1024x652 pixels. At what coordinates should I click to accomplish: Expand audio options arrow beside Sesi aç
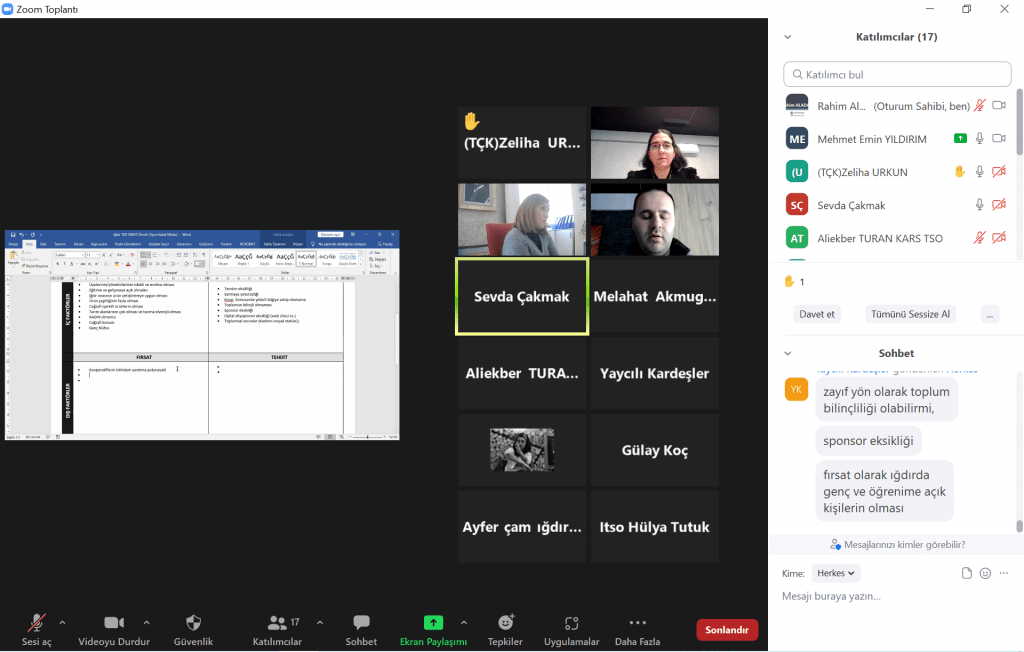coord(62,622)
